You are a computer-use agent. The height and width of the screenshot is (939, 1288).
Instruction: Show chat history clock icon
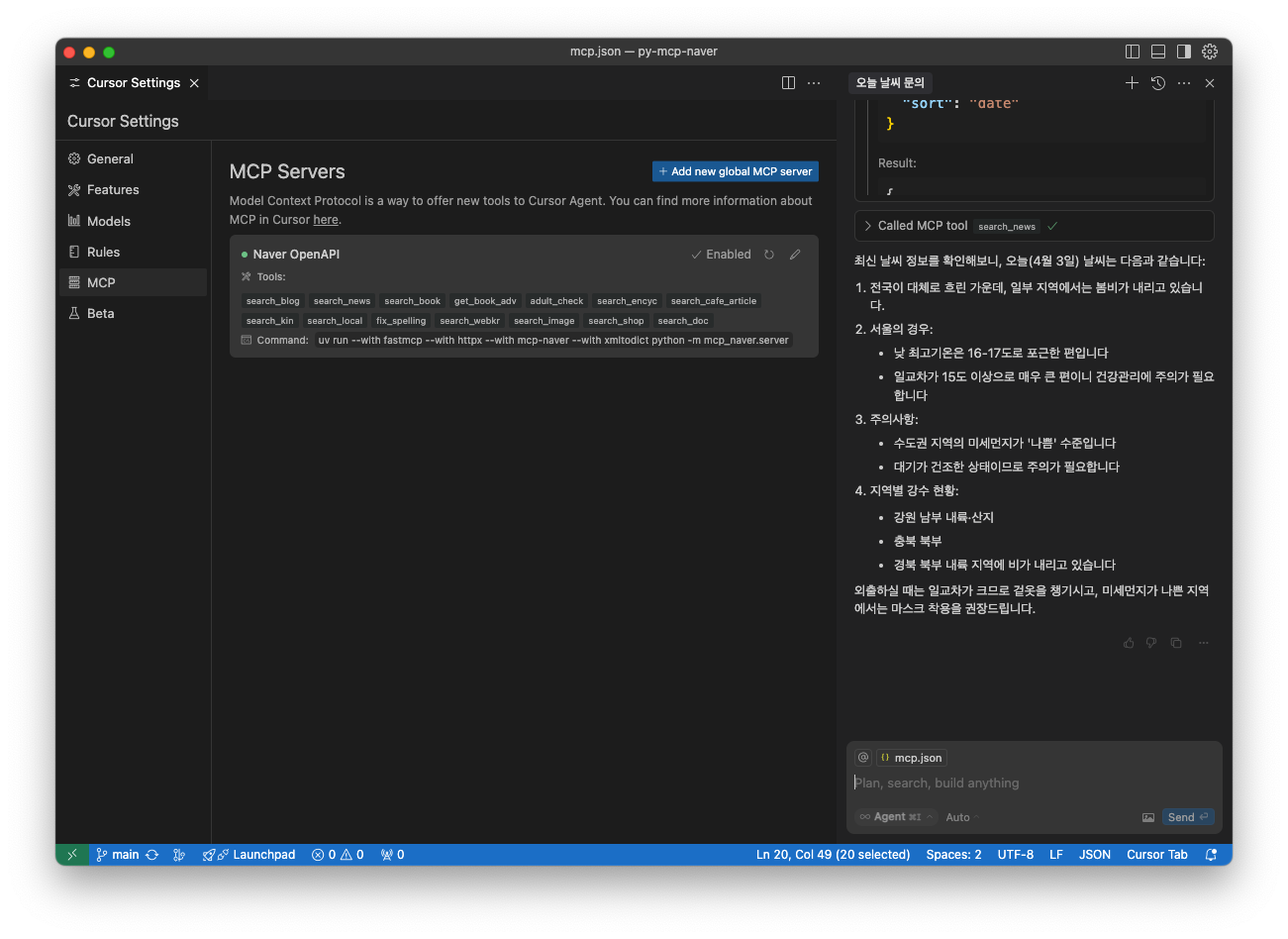point(1158,83)
